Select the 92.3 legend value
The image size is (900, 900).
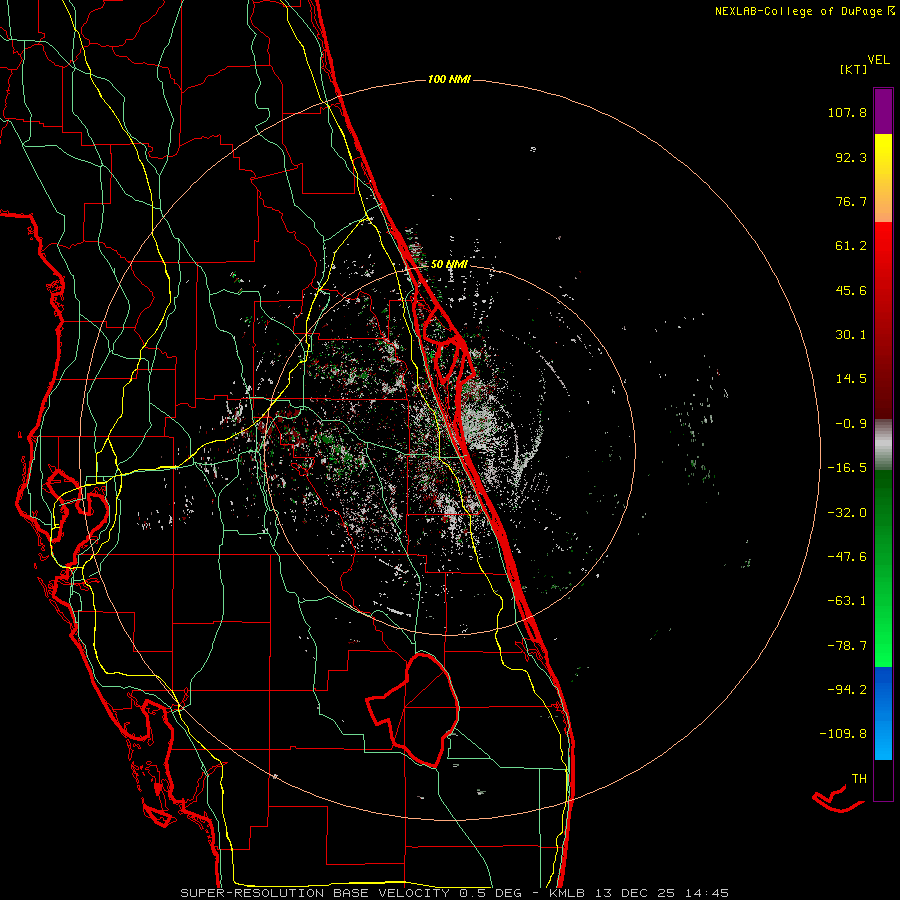pos(851,157)
